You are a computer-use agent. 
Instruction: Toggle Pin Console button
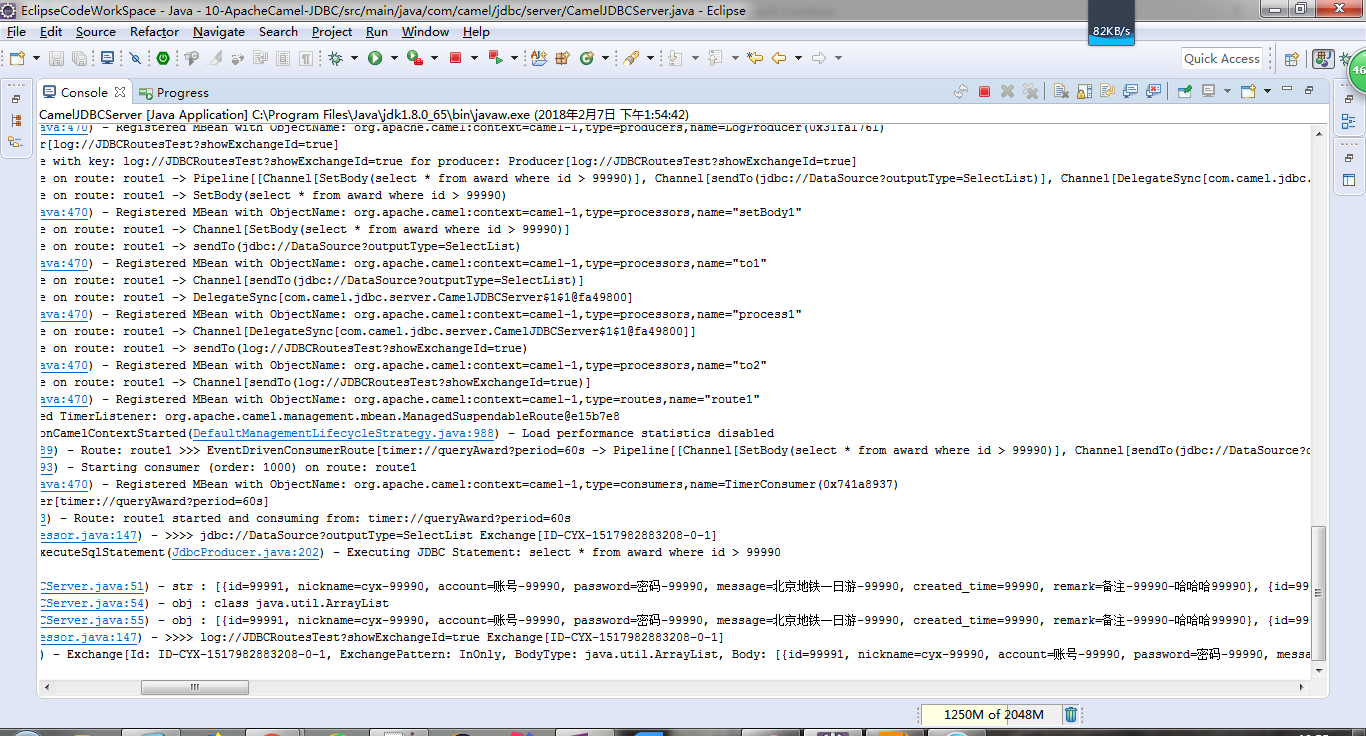(x=1184, y=91)
